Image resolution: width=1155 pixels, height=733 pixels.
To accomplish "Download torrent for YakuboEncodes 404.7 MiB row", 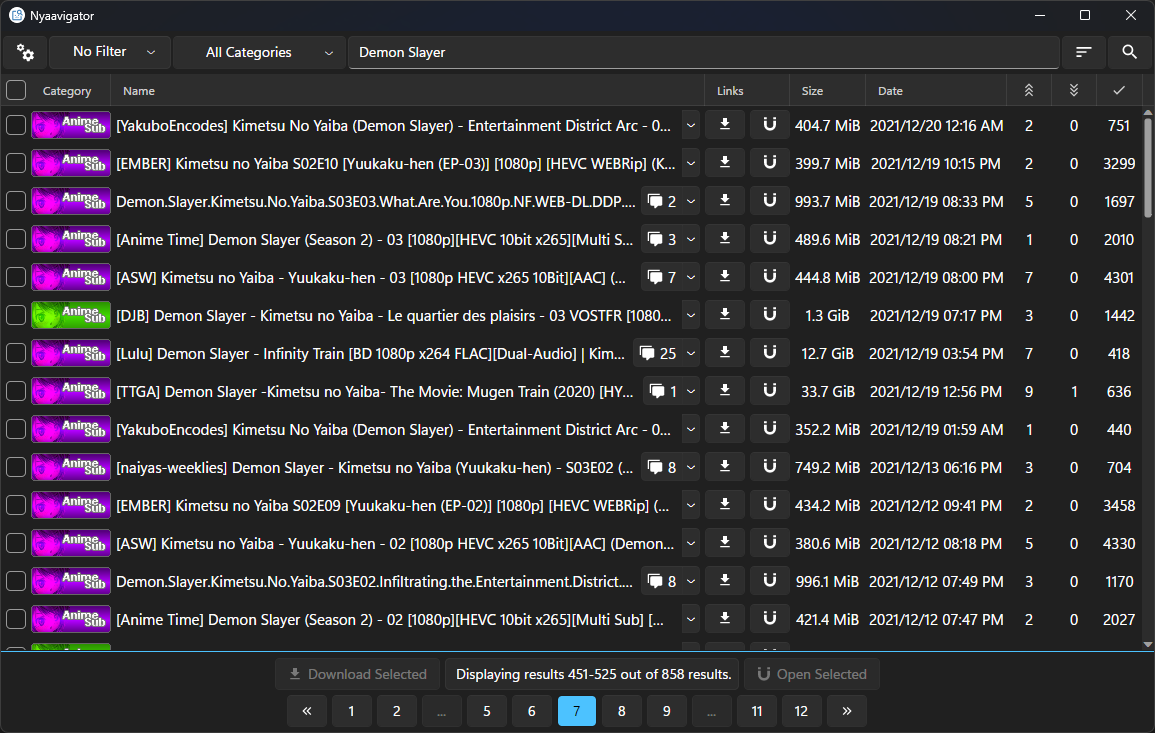I will [x=725, y=125].
